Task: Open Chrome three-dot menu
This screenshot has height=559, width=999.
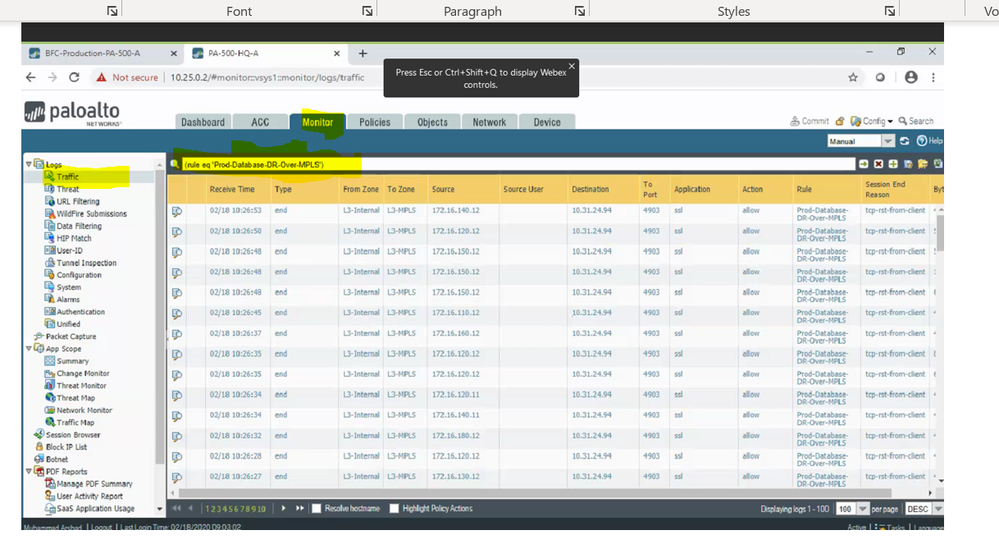Action: click(x=933, y=77)
